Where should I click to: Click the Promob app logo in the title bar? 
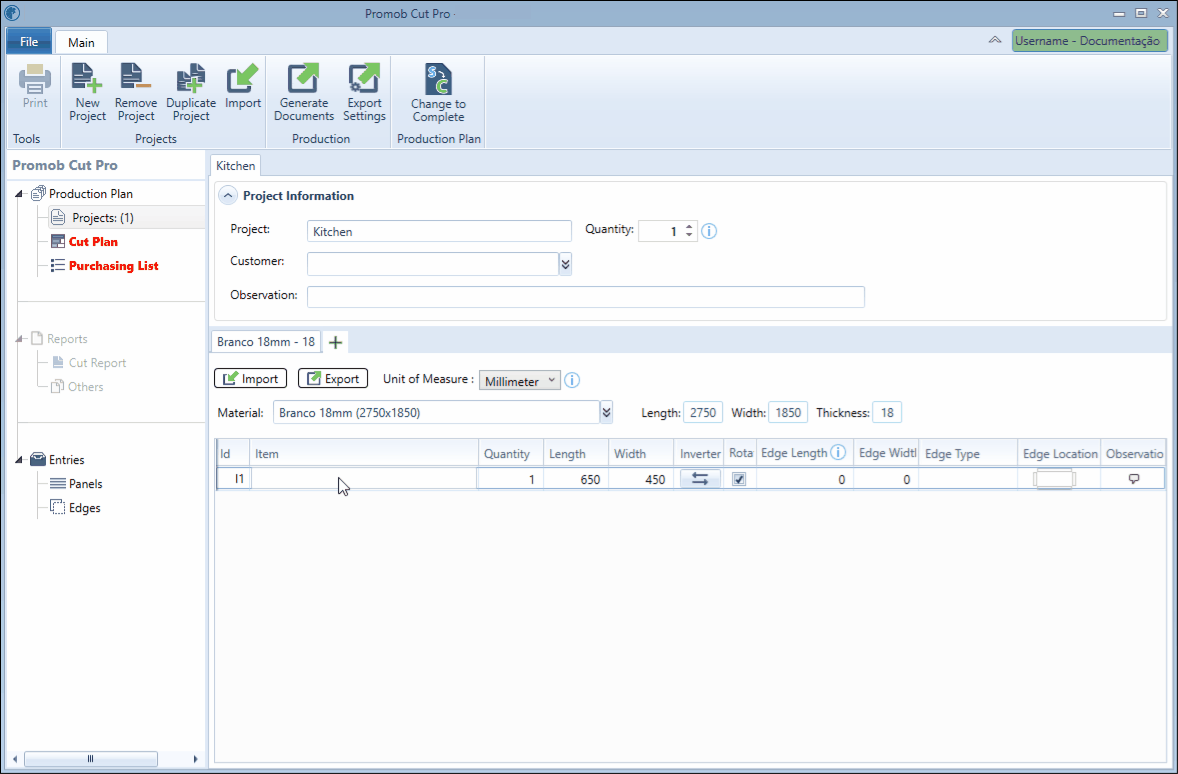pyautogui.click(x=12, y=13)
